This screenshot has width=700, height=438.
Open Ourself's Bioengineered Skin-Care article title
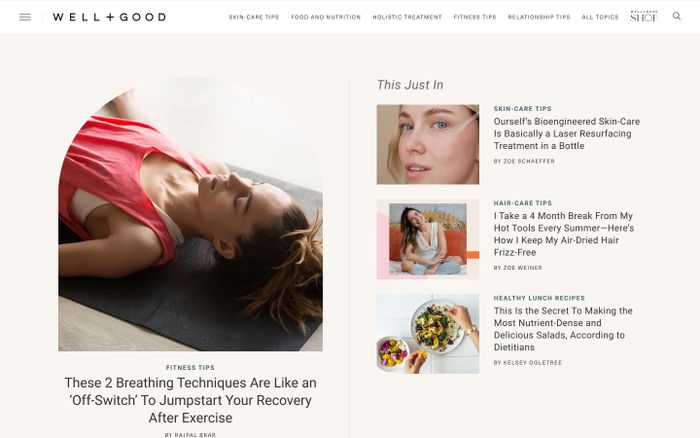(x=567, y=133)
